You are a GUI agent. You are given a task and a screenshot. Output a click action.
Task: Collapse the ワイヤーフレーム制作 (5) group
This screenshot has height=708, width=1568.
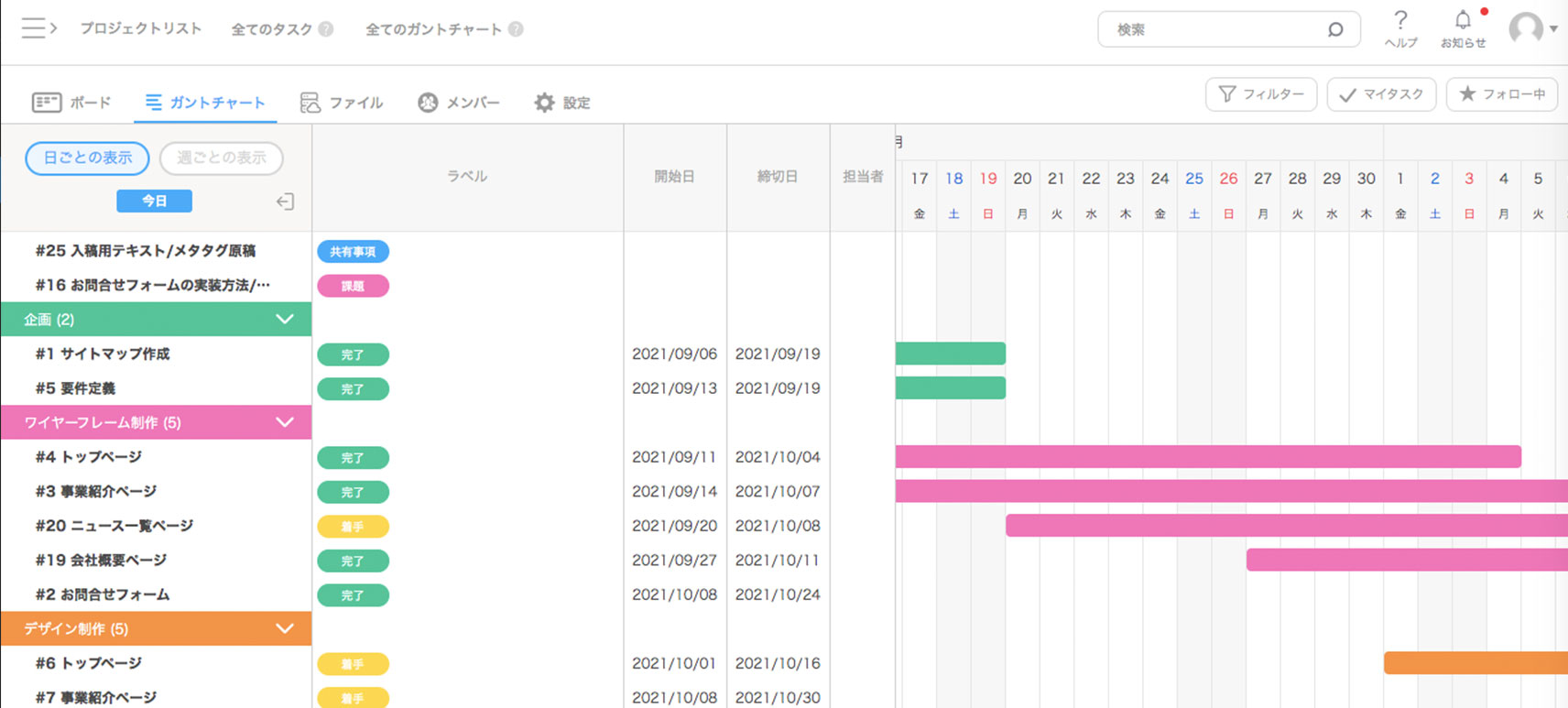(x=285, y=422)
